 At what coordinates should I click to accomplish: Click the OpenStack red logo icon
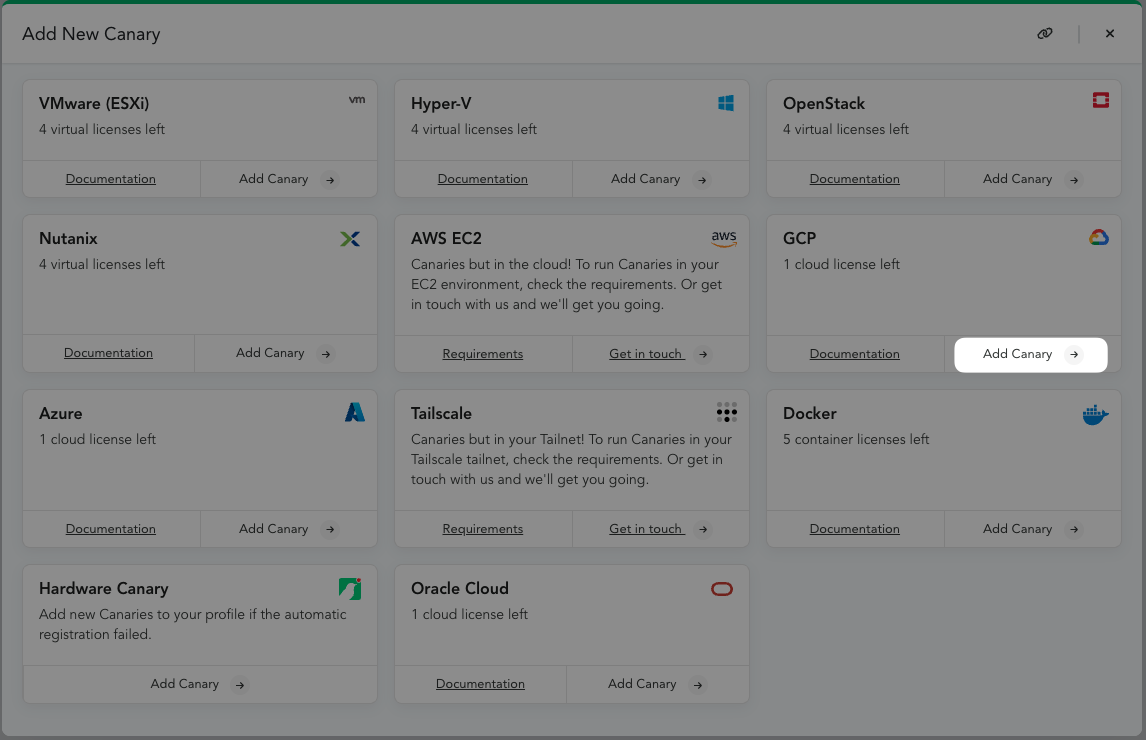tap(1100, 100)
